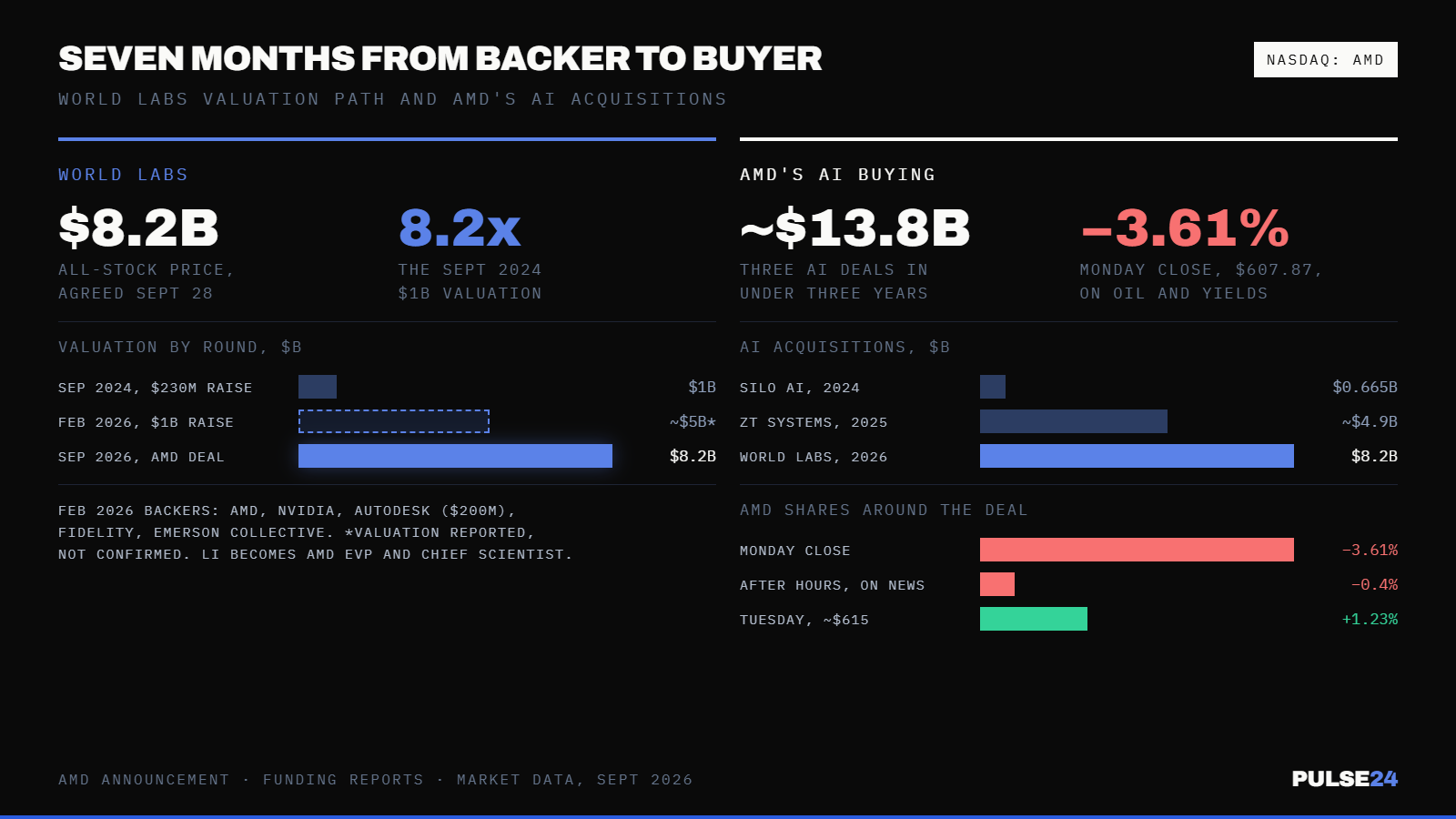
Task: Click the Silo AI 2024 bar
Action: [993, 387]
